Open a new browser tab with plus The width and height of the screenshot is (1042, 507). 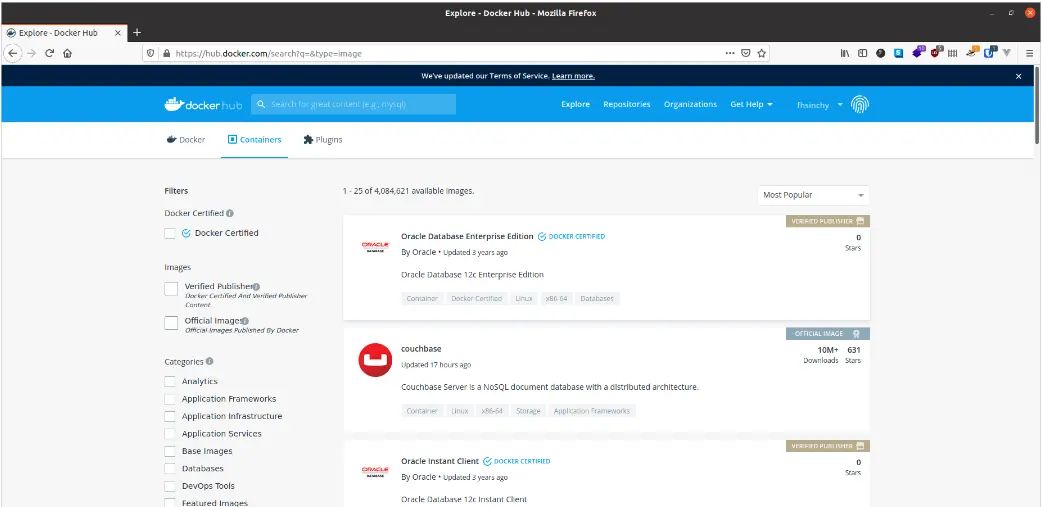(x=137, y=32)
